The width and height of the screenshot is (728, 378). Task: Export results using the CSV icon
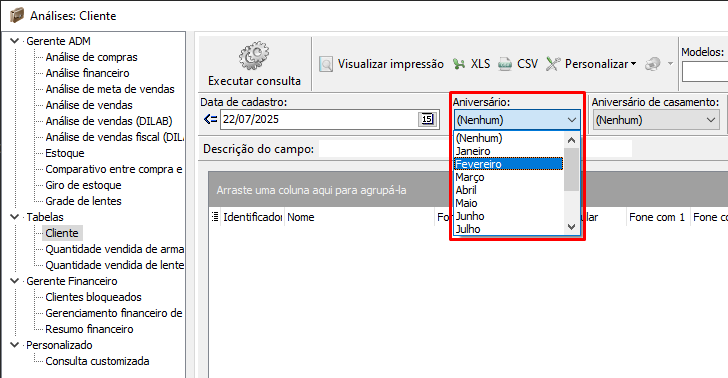[505, 64]
